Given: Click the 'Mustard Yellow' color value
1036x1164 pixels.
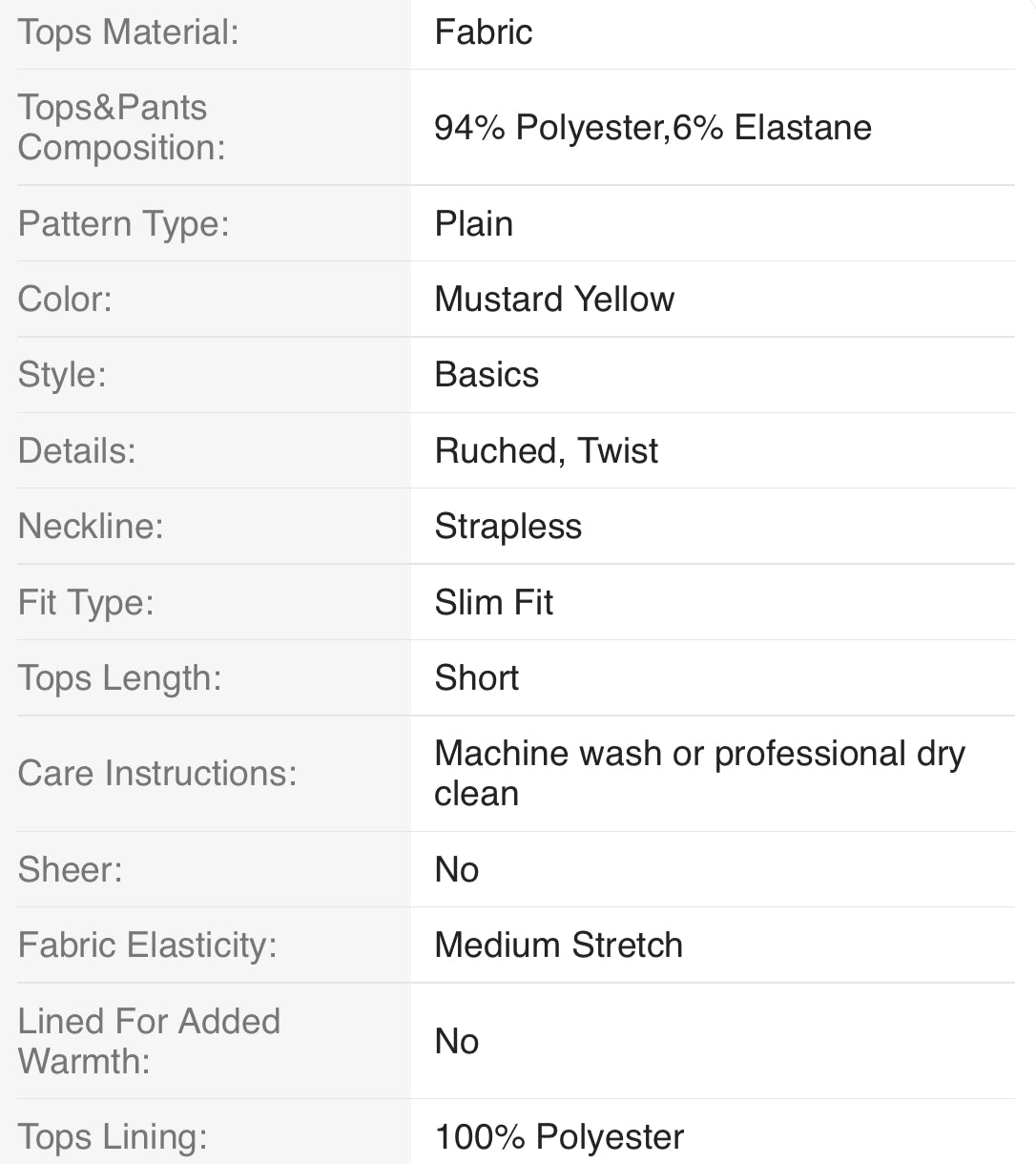Looking at the screenshot, I should [553, 300].
